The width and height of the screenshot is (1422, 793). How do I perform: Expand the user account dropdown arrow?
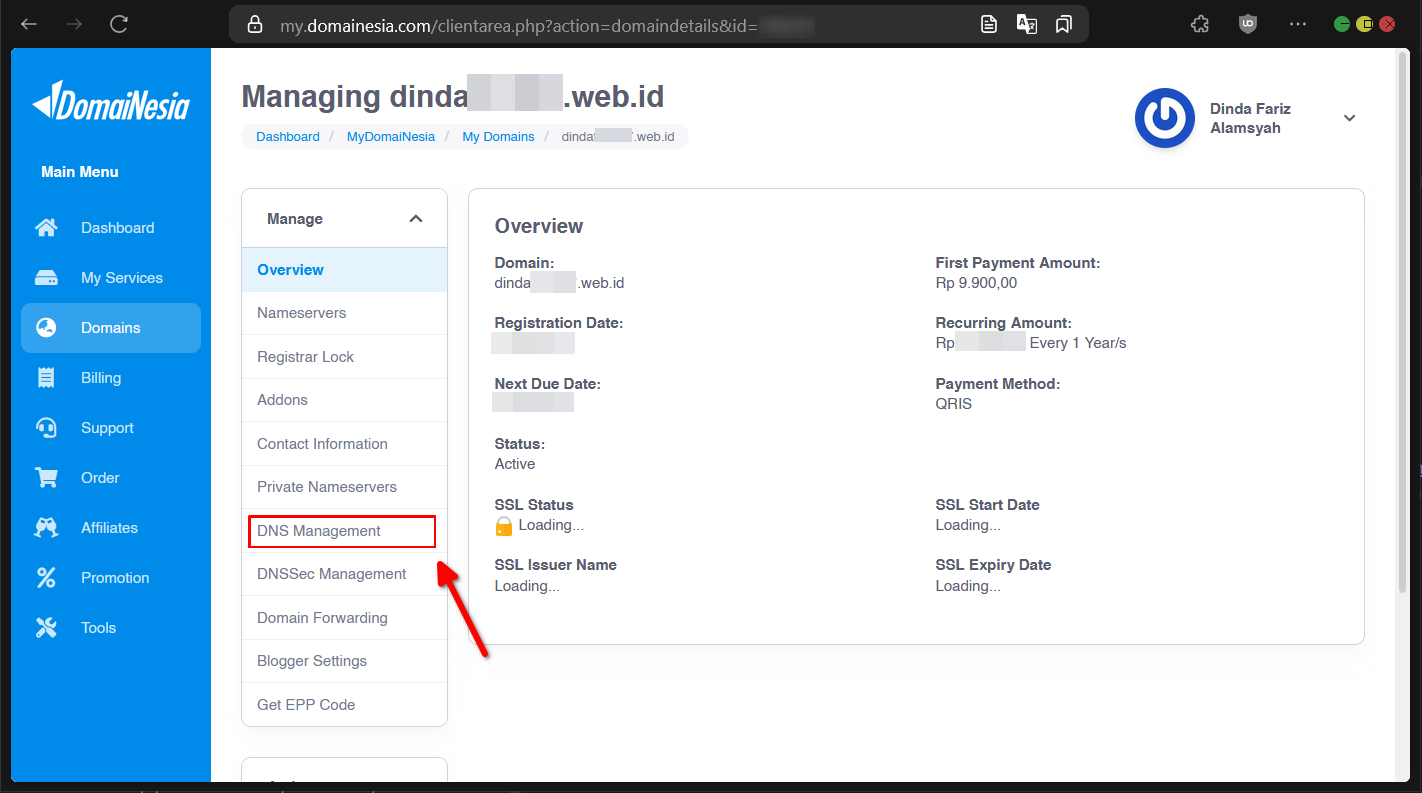[1349, 118]
